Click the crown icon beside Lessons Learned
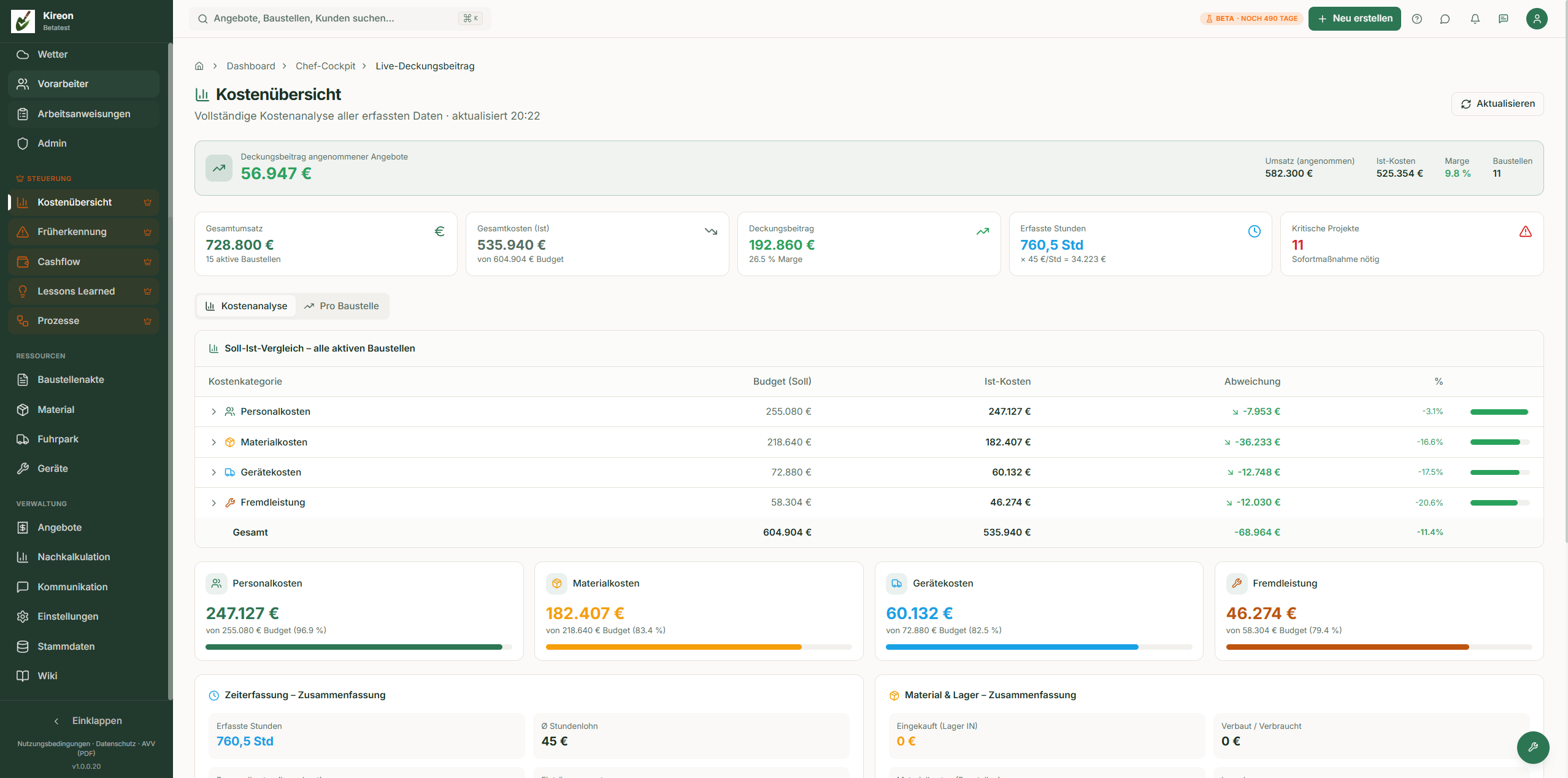 click(147, 291)
